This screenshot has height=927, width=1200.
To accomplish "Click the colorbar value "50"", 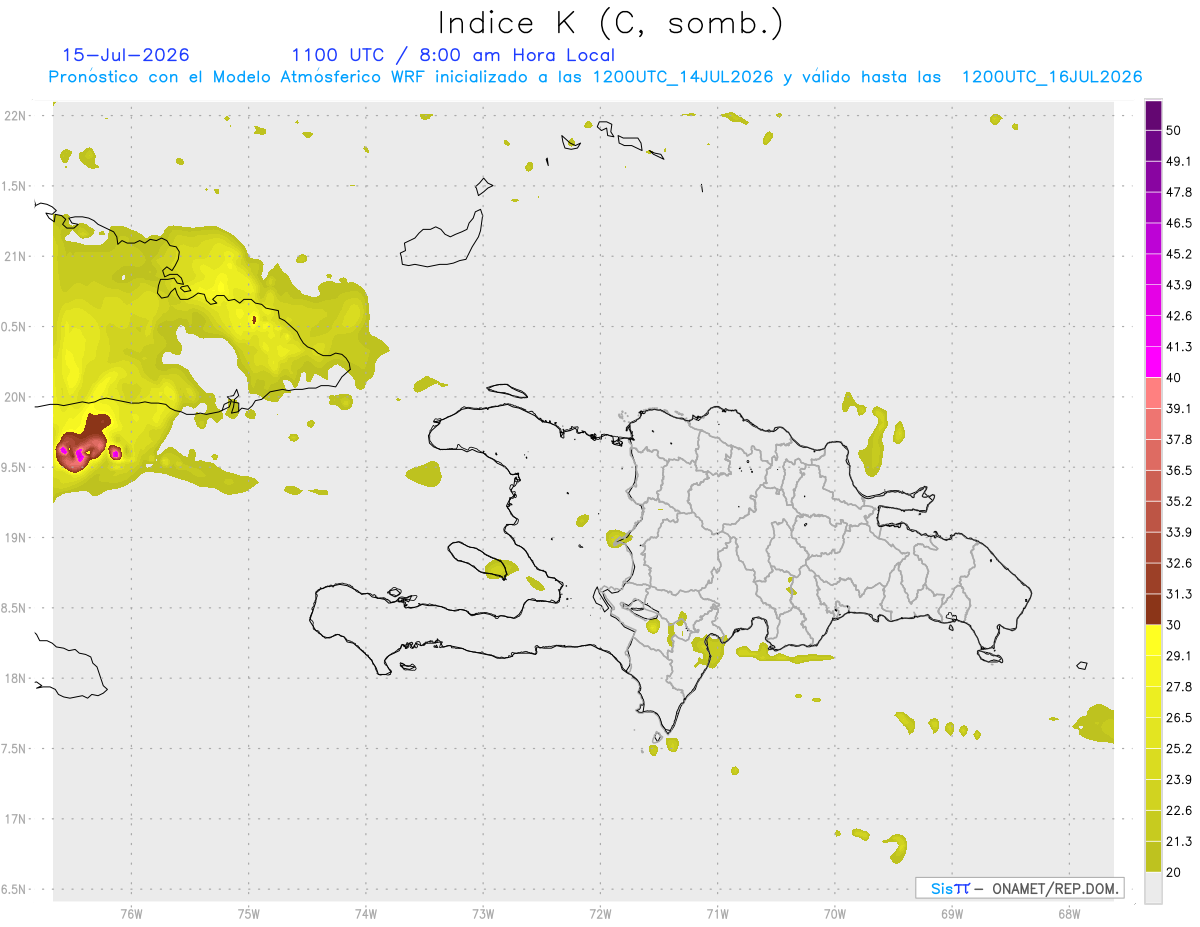I will point(1175,131).
